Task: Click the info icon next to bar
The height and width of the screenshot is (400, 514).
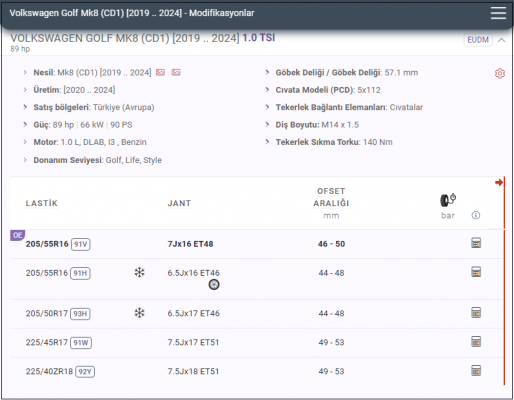Action: tap(476, 215)
